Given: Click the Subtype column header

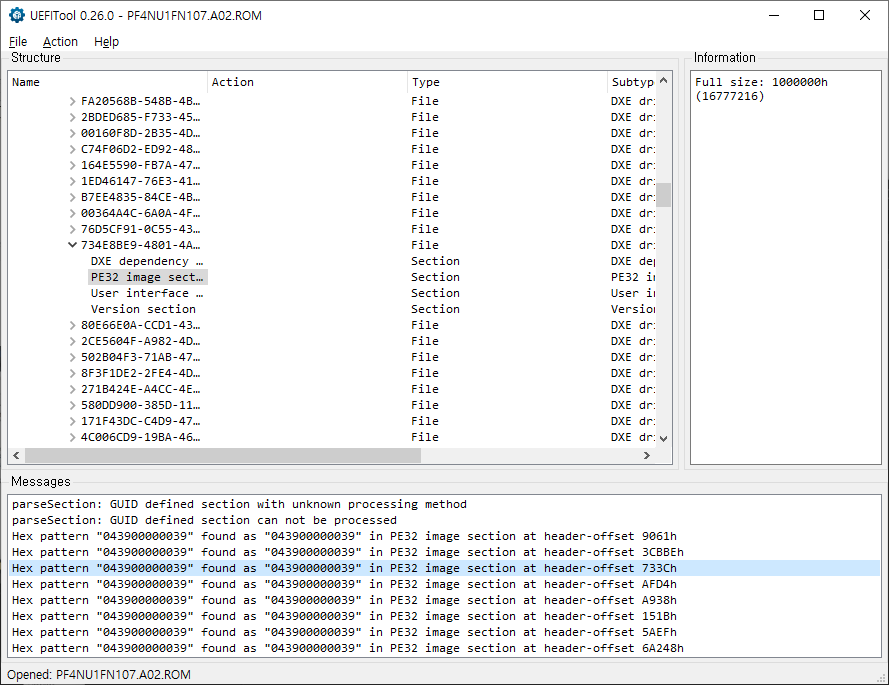Looking at the screenshot, I should [x=632, y=82].
